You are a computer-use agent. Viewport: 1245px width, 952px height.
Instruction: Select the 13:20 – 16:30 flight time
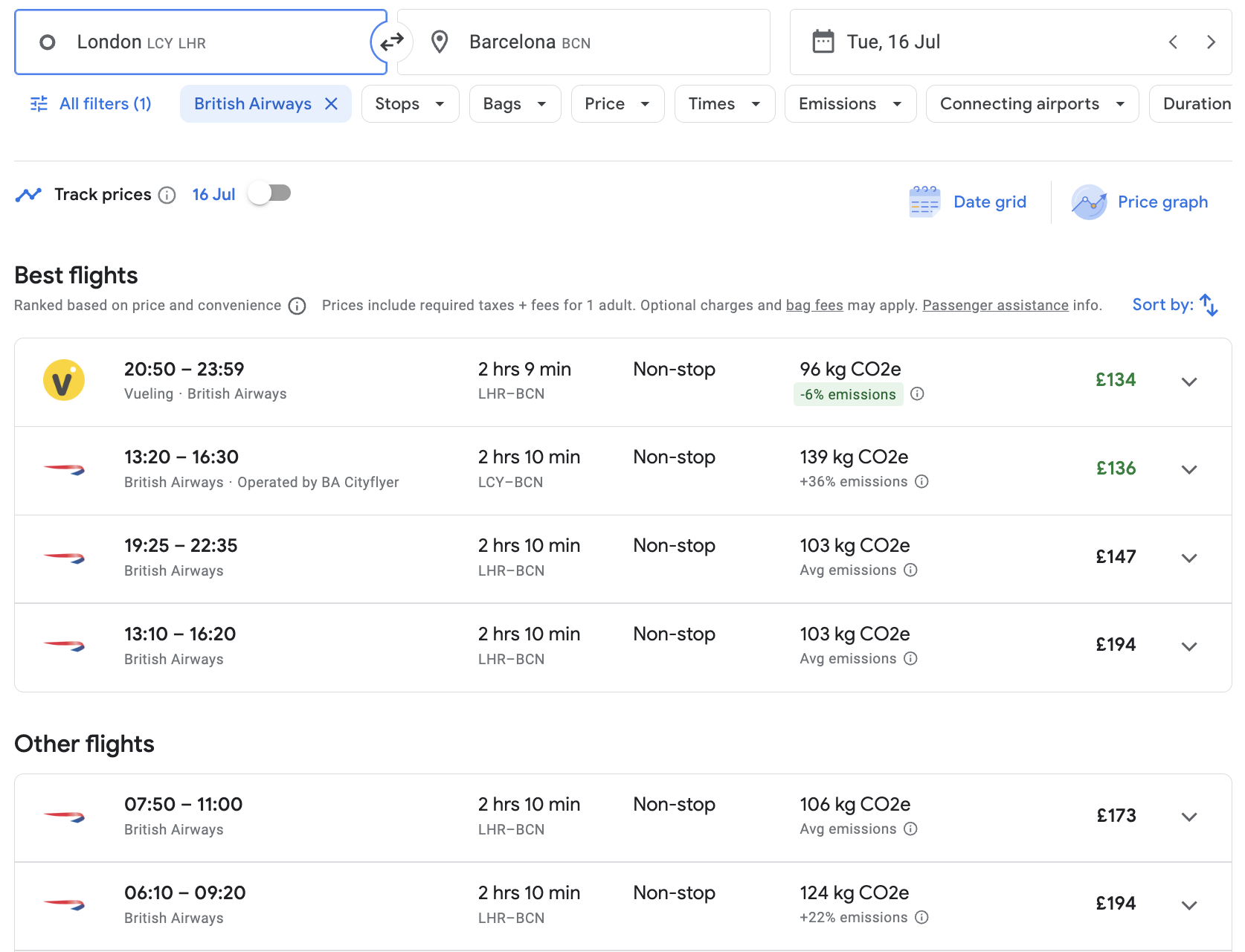click(x=181, y=457)
